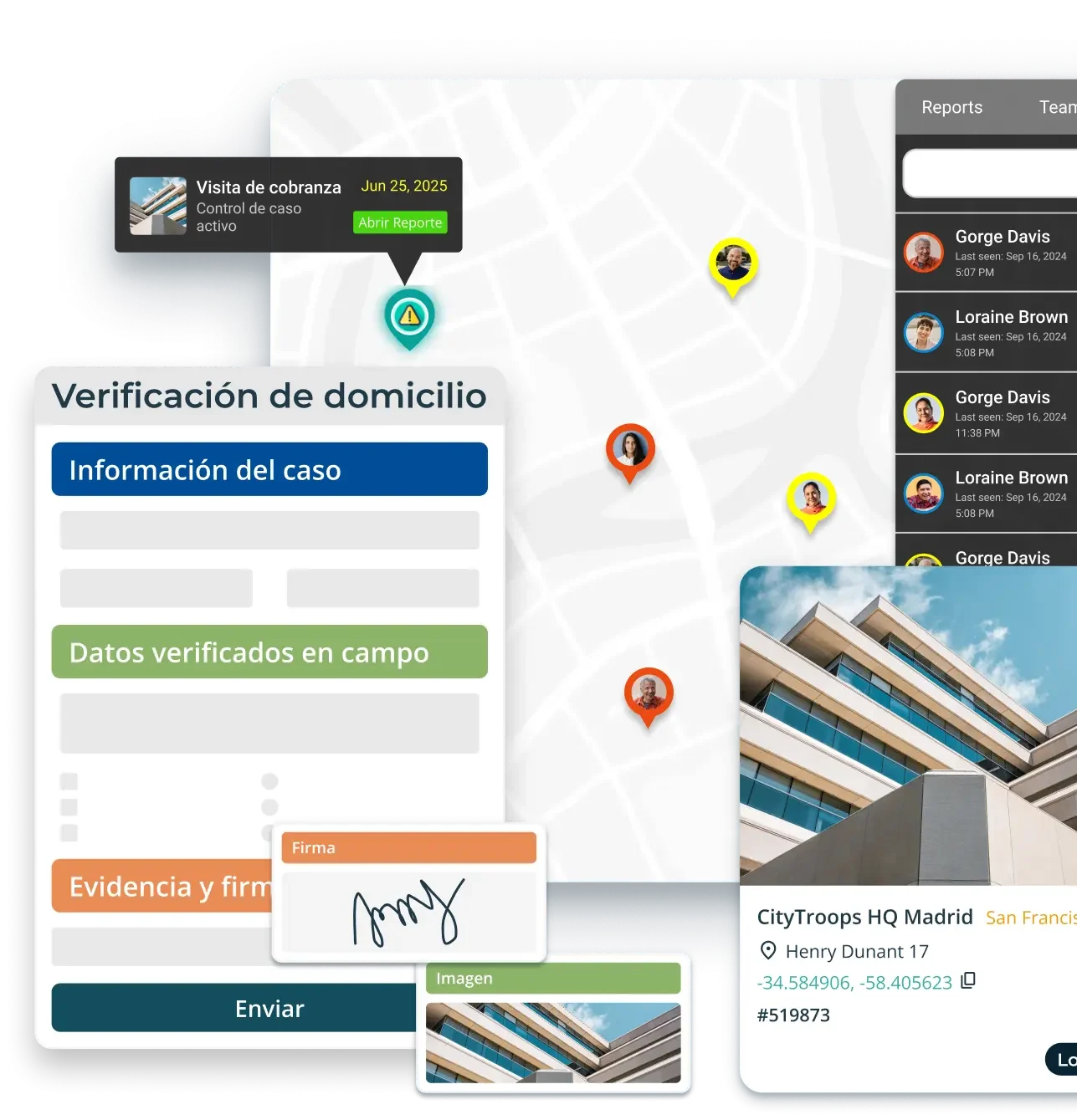Click the case number #519873
This screenshot has width=1077, height=1120.
coord(793,1015)
